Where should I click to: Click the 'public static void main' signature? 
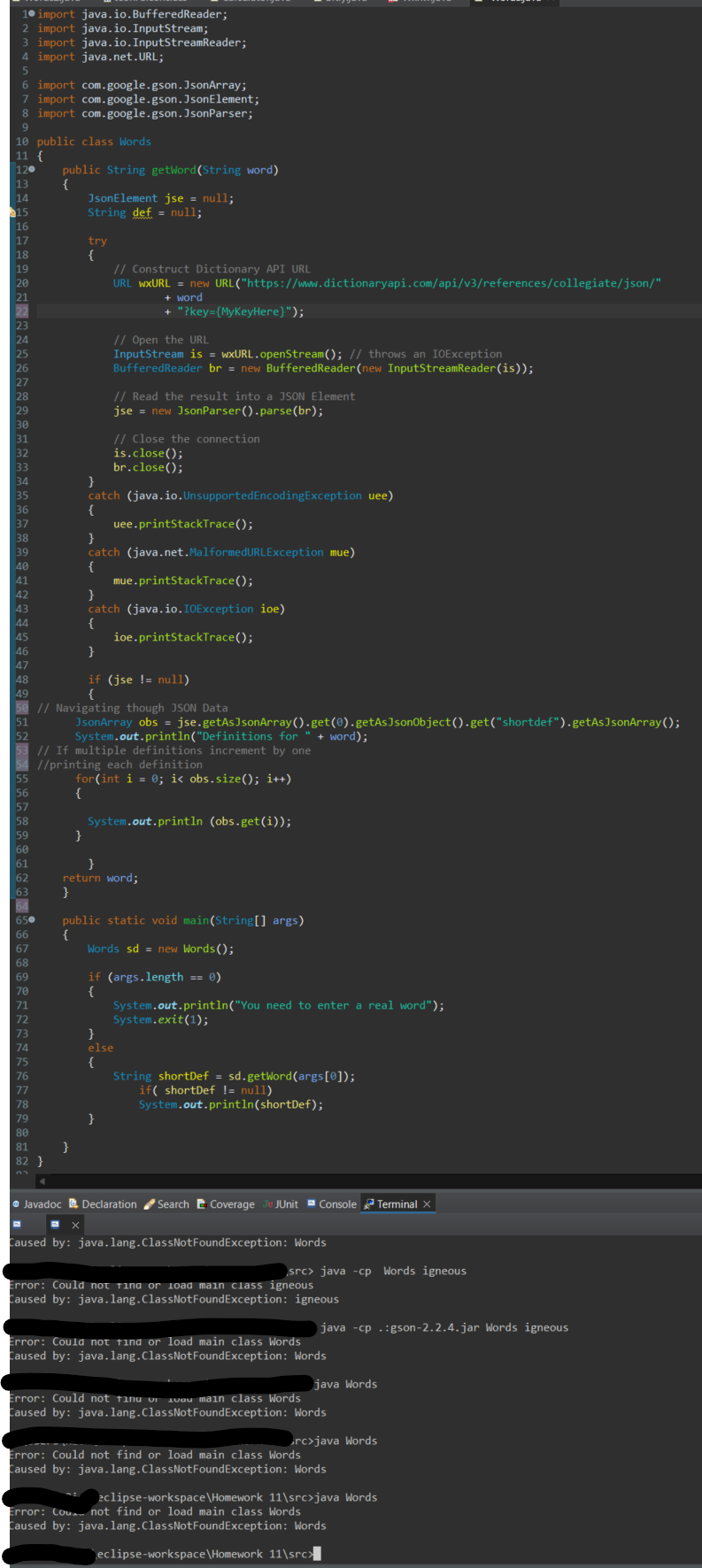click(183, 920)
